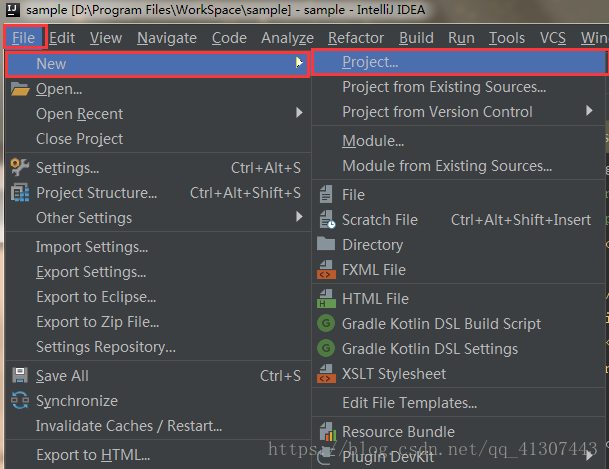Choose Project... in the New submenu

(459, 62)
